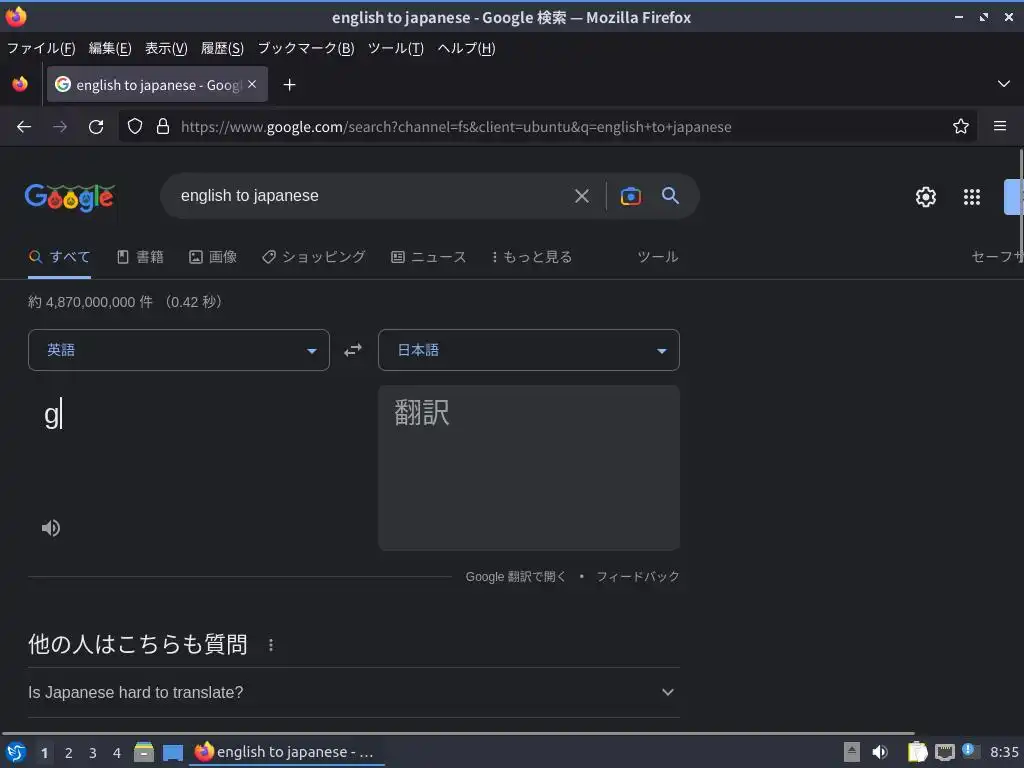The image size is (1024, 768).
Task: Open the 日本語 target language dropdown
Action: click(529, 350)
